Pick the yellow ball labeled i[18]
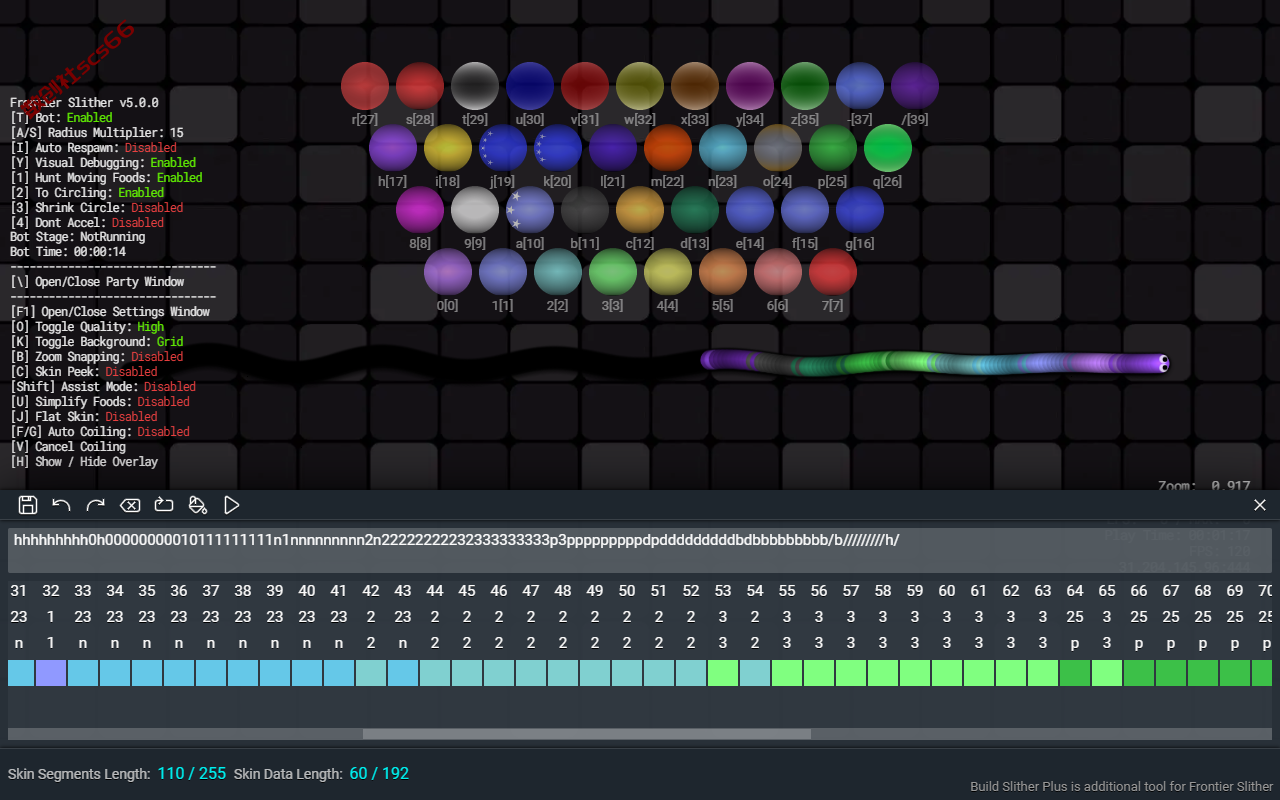1280x800 pixels. click(448, 148)
